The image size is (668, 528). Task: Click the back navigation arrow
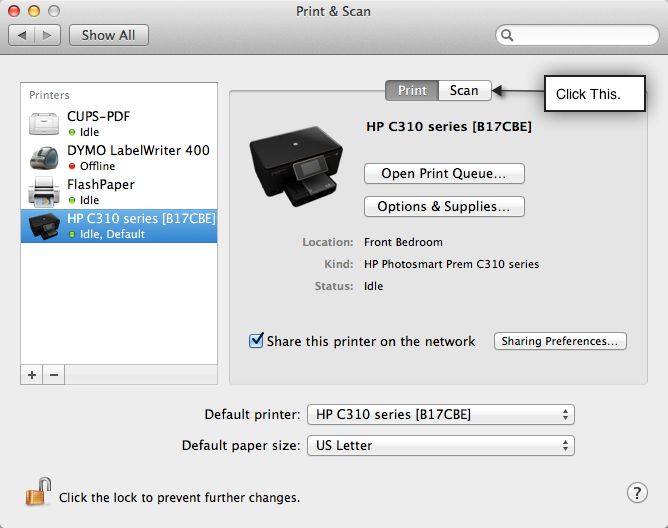point(22,35)
